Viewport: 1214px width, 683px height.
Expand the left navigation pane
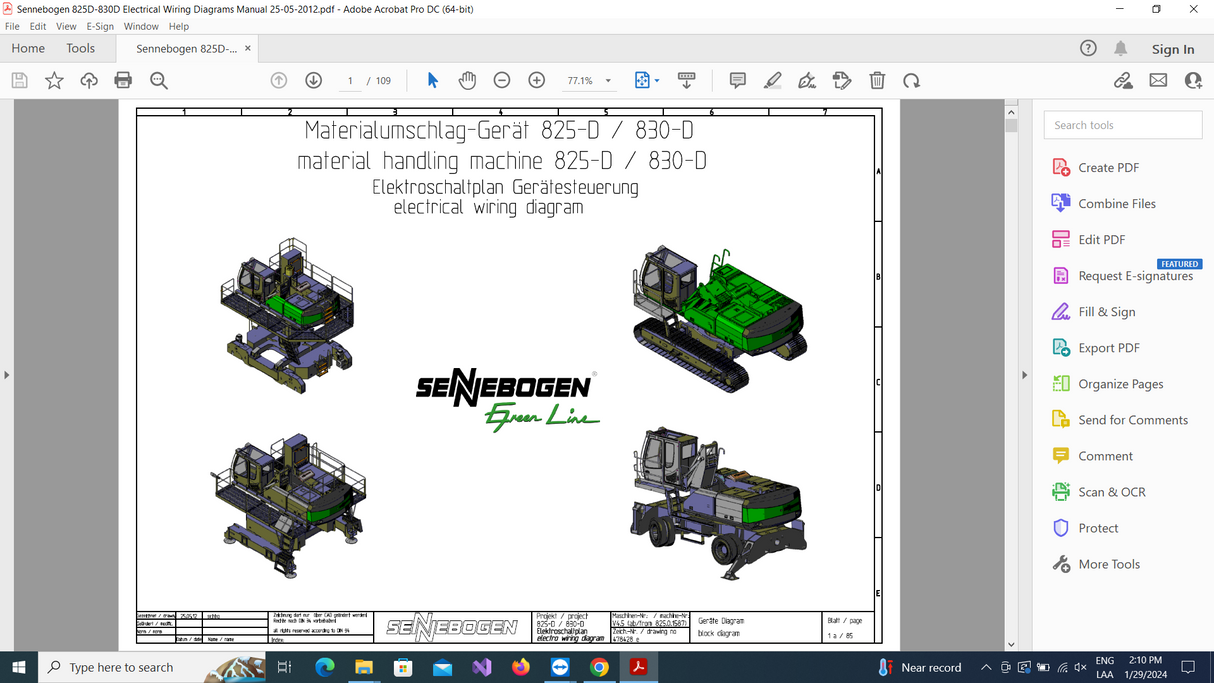click(x=7, y=375)
